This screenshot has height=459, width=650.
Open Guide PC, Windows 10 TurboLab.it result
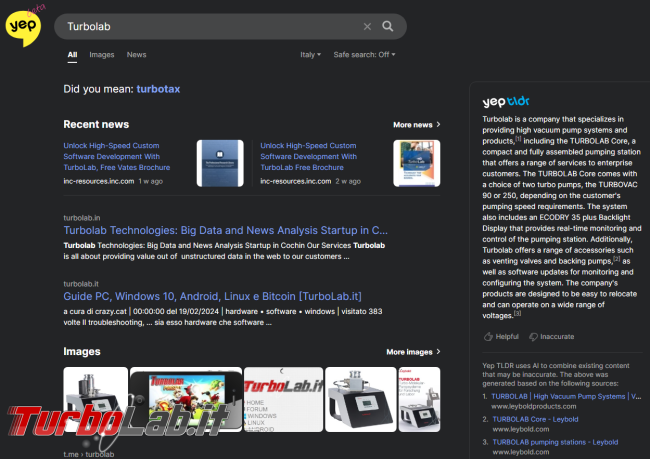[x=212, y=296]
